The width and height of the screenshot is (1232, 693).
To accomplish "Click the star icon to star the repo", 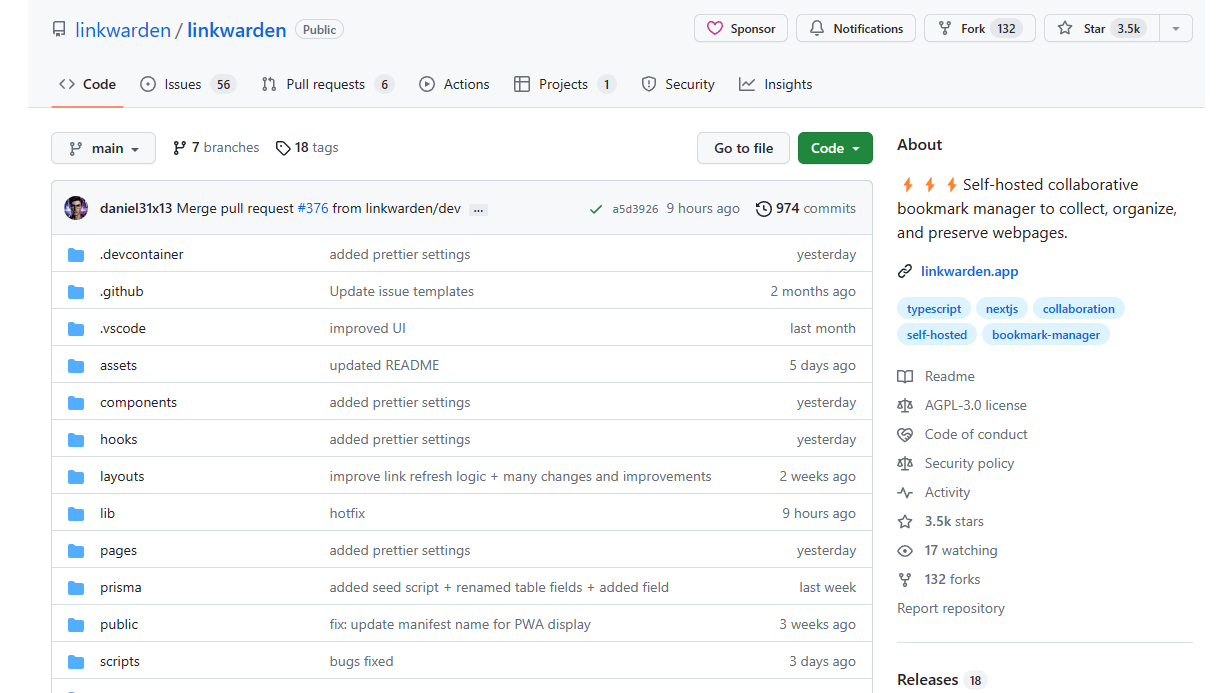I will 1066,28.
